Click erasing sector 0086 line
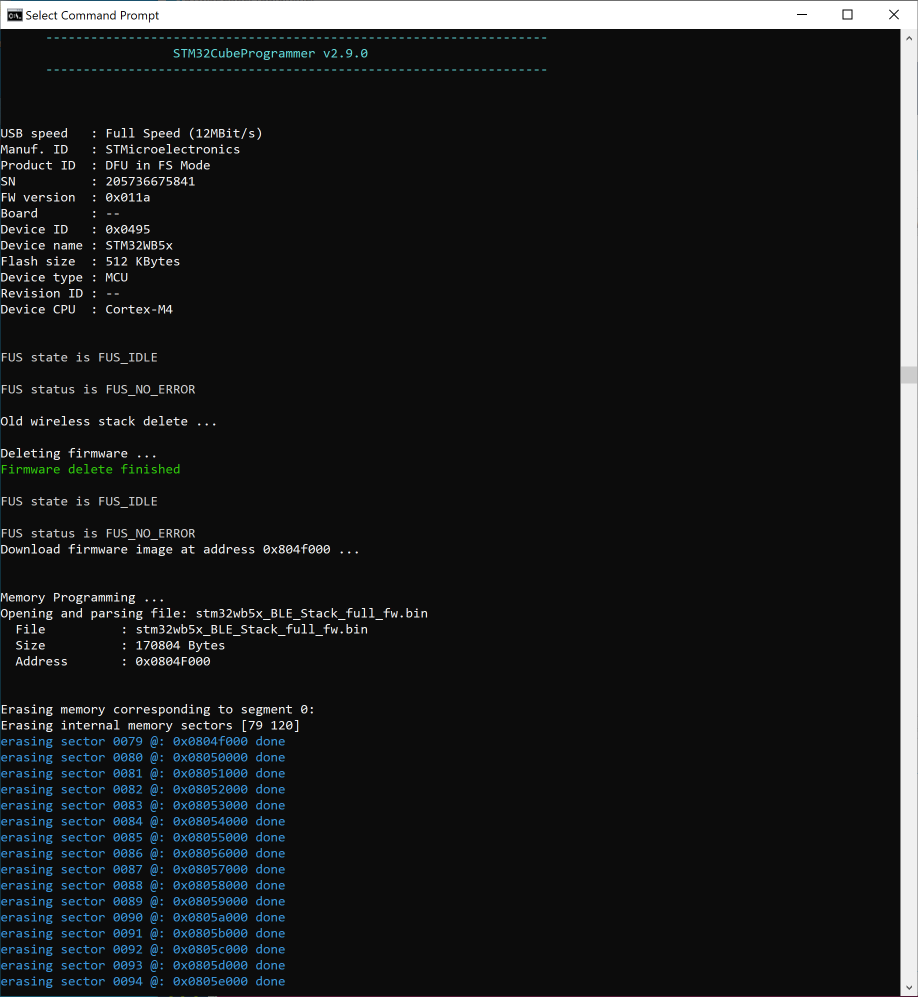 [x=143, y=853]
